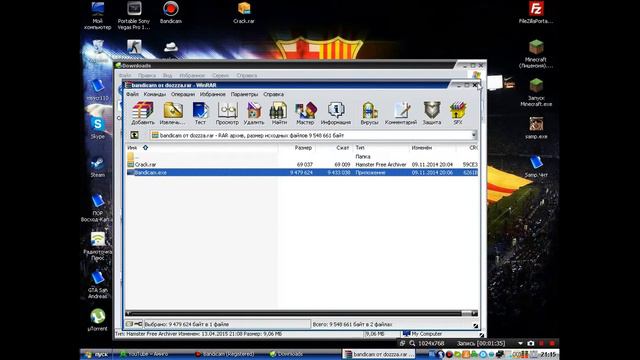Screen dimensions: 640x360
Task: Click the Добавить (Add) toolbar icon
Action: 143,113
